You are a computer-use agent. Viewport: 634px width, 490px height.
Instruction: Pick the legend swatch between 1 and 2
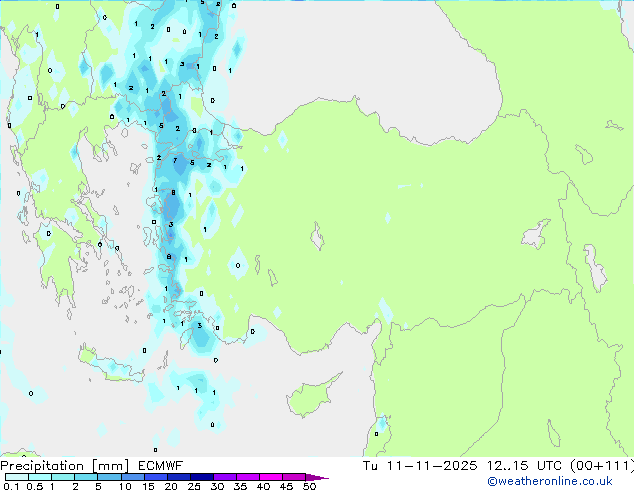(x=63, y=477)
